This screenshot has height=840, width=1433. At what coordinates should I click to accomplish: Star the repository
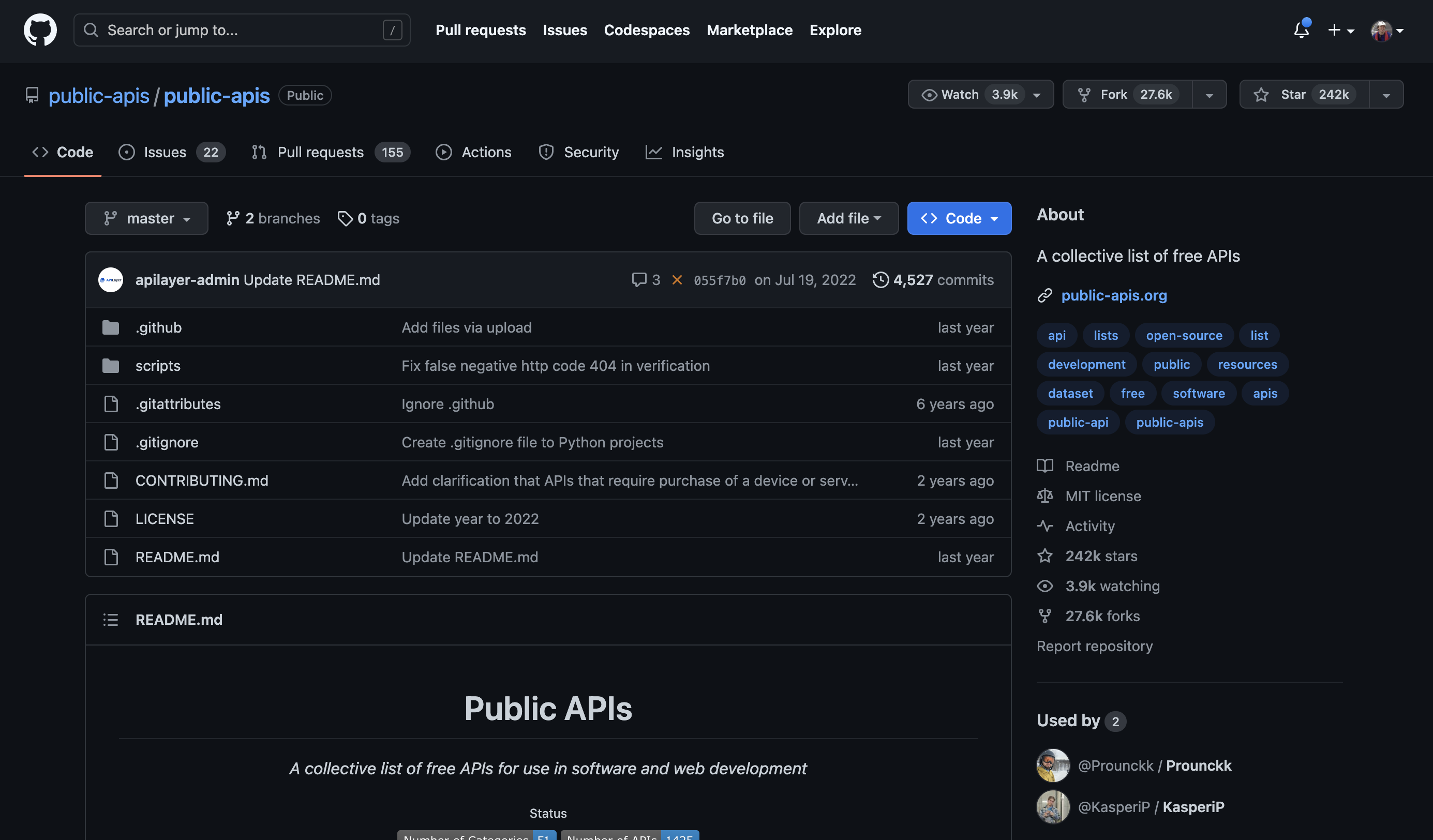pos(1305,95)
